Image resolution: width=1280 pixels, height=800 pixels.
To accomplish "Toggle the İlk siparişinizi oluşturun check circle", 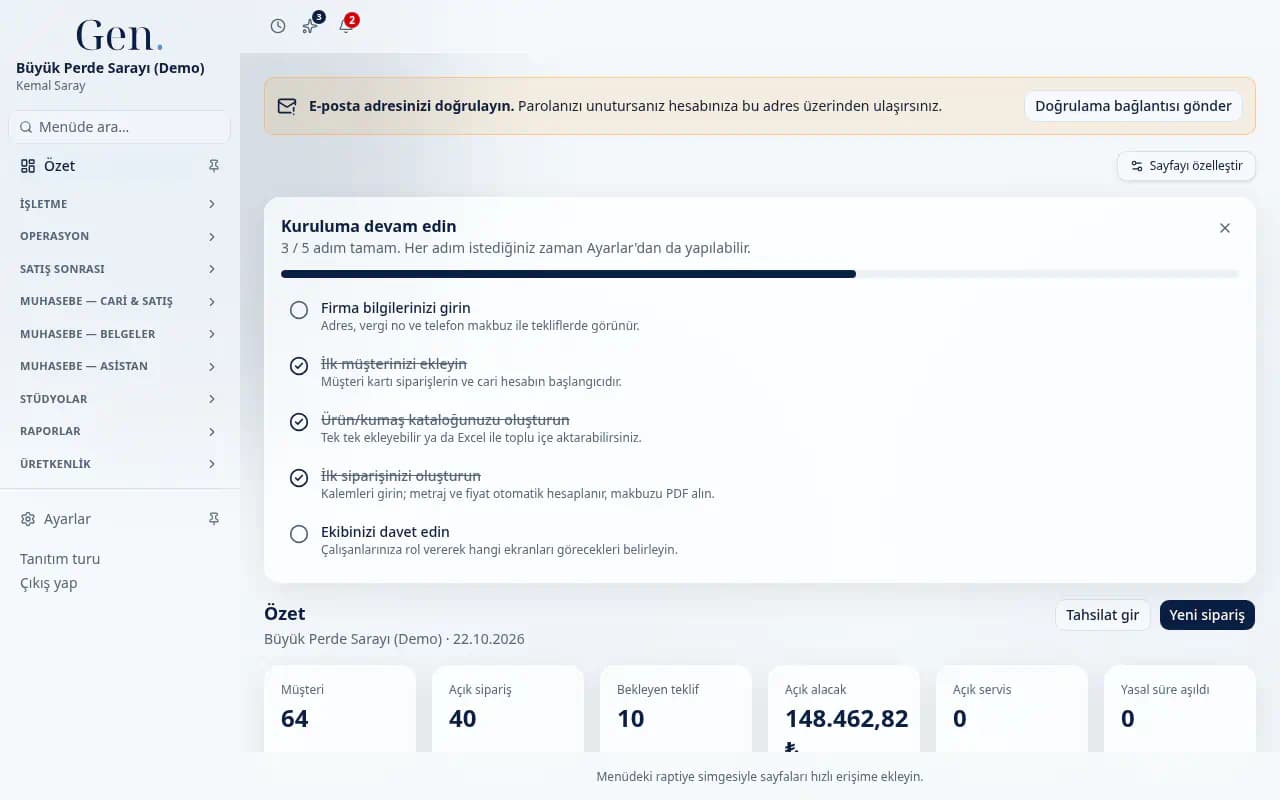I will point(299,478).
